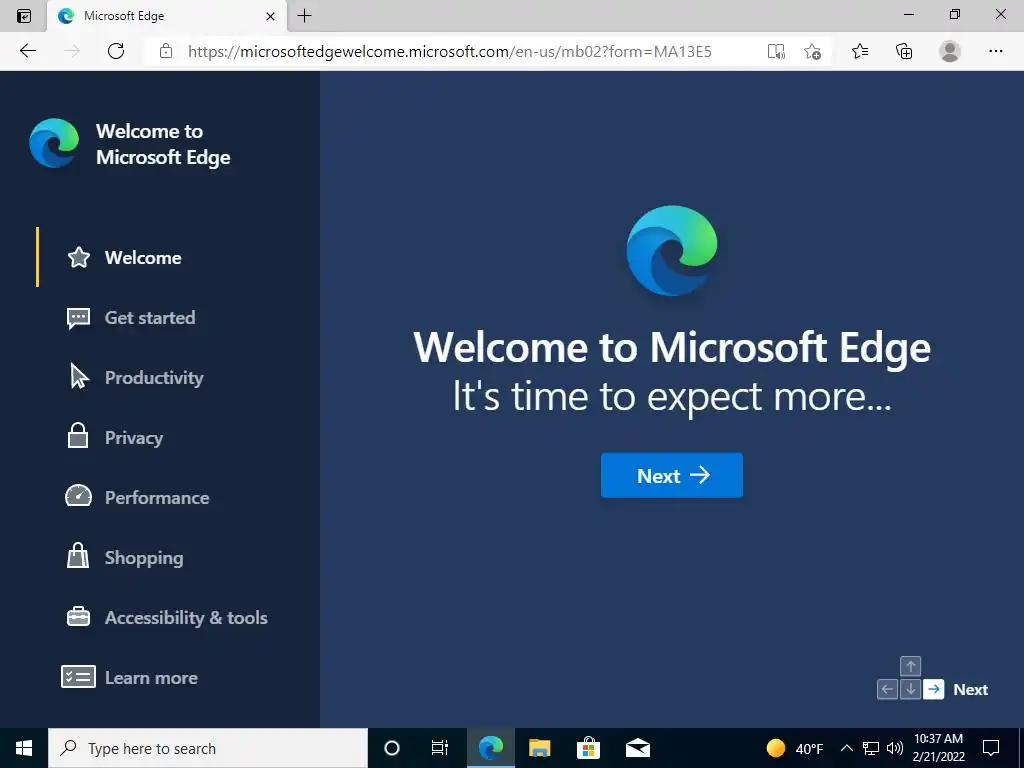Select the Microsoft Edge tab
The width and height of the screenshot is (1024, 768).
point(167,16)
